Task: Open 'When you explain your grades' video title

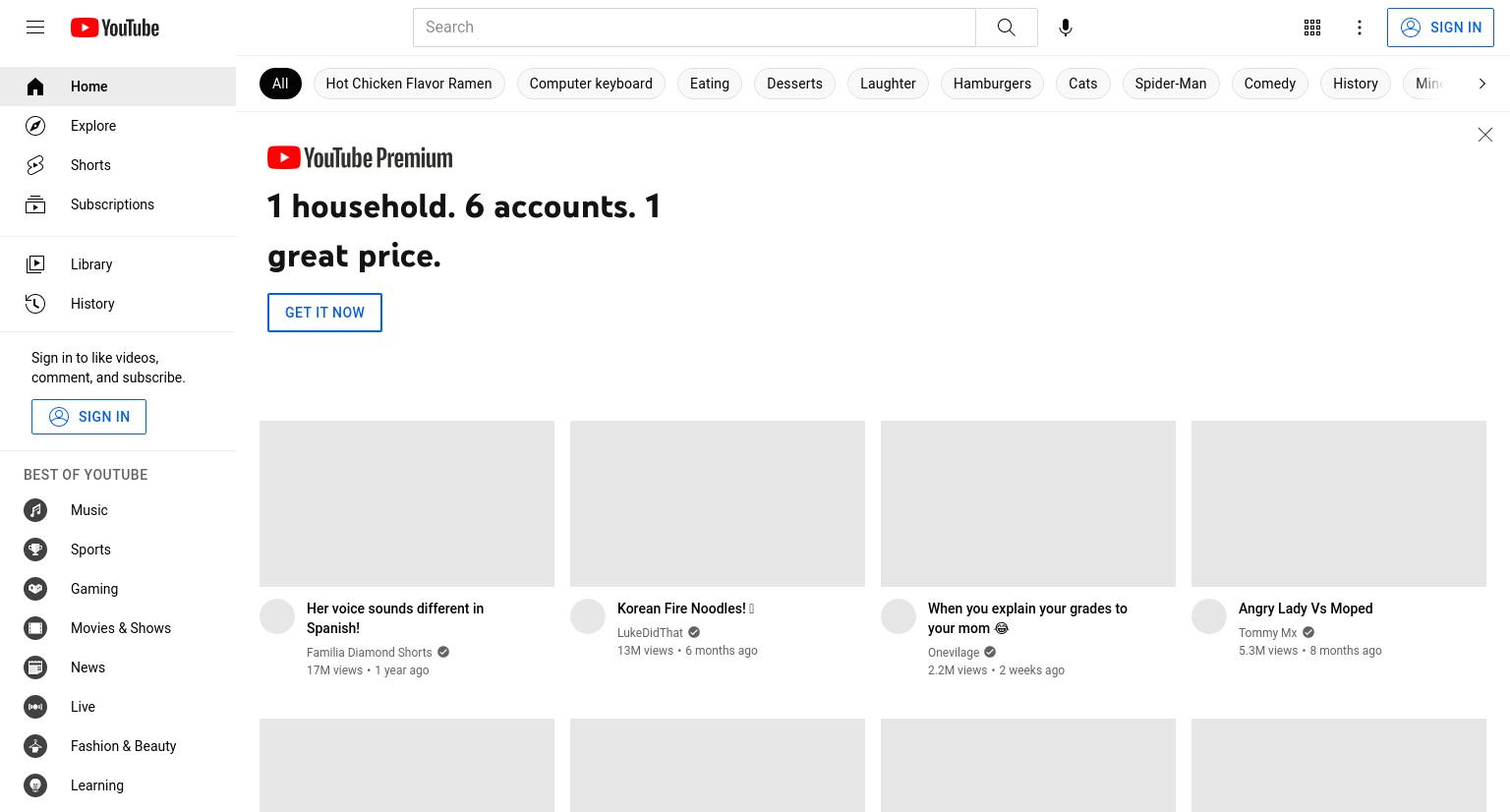Action: (x=1027, y=618)
